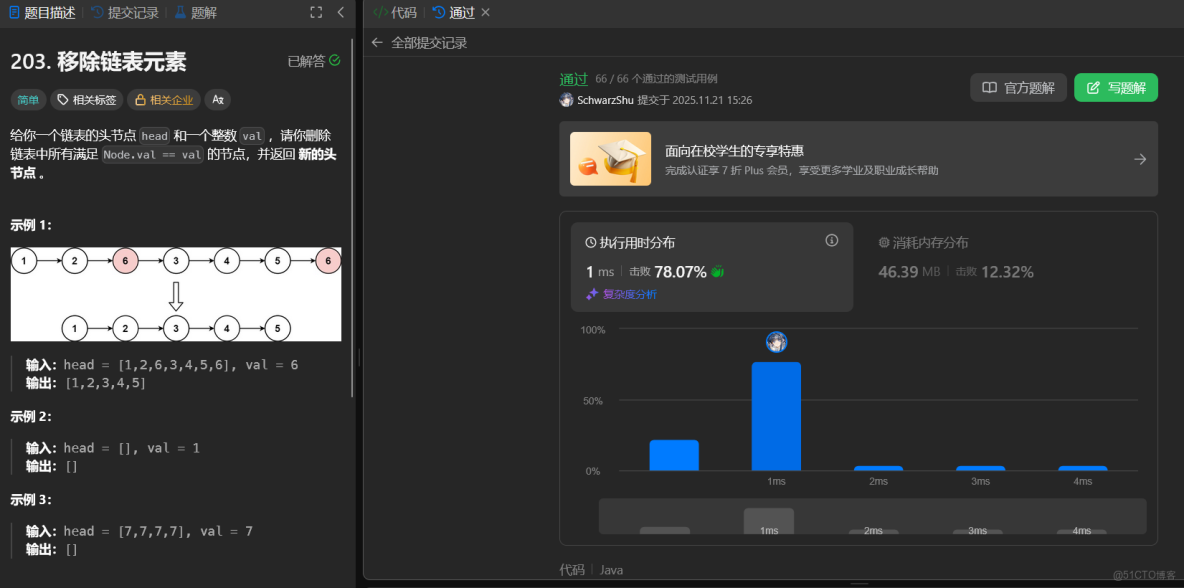Click the fullscreen expand icon
The image size is (1184, 588).
pyautogui.click(x=316, y=12)
